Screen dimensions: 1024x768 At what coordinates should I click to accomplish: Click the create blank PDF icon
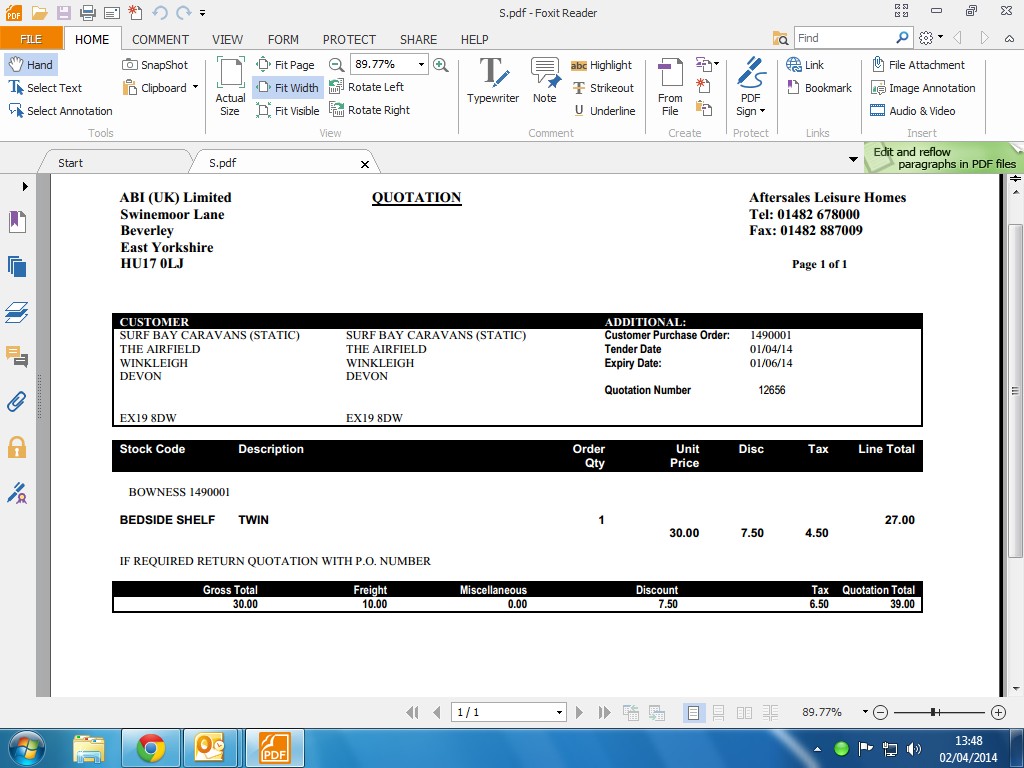(703, 85)
